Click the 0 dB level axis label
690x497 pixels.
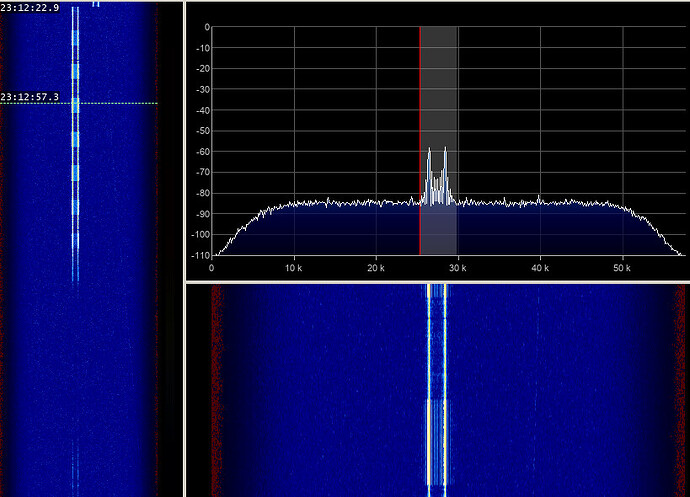[x=206, y=28]
